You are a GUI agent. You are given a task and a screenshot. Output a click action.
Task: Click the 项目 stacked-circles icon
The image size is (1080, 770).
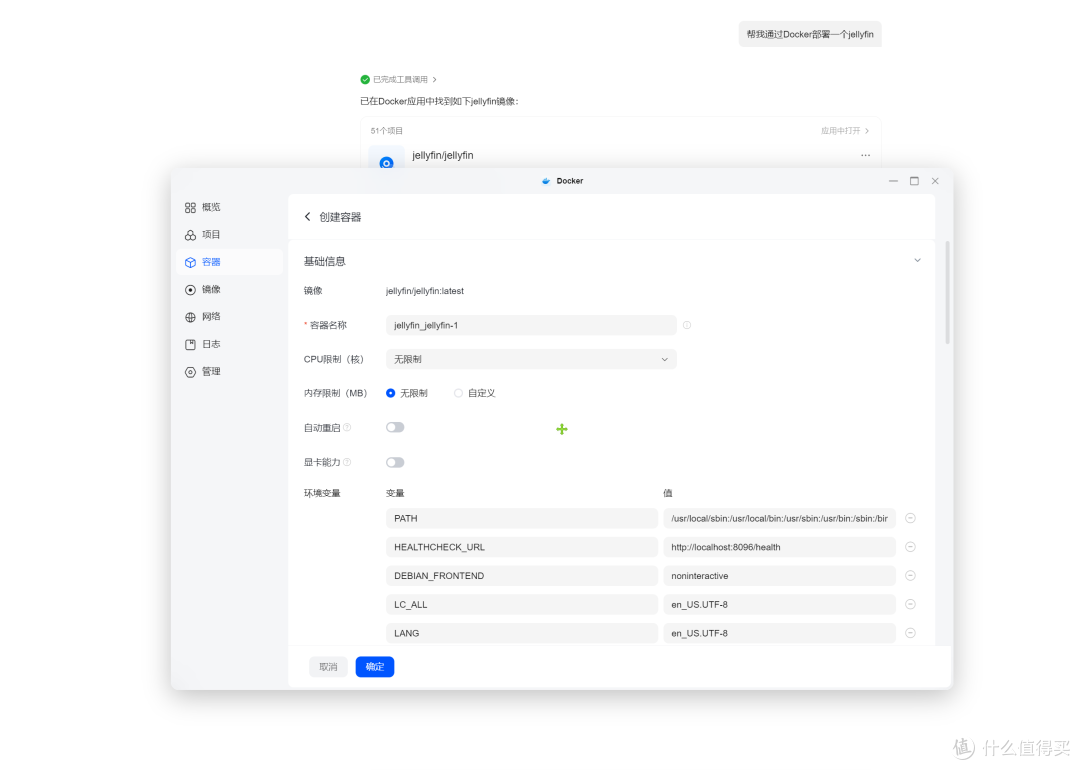pos(190,235)
